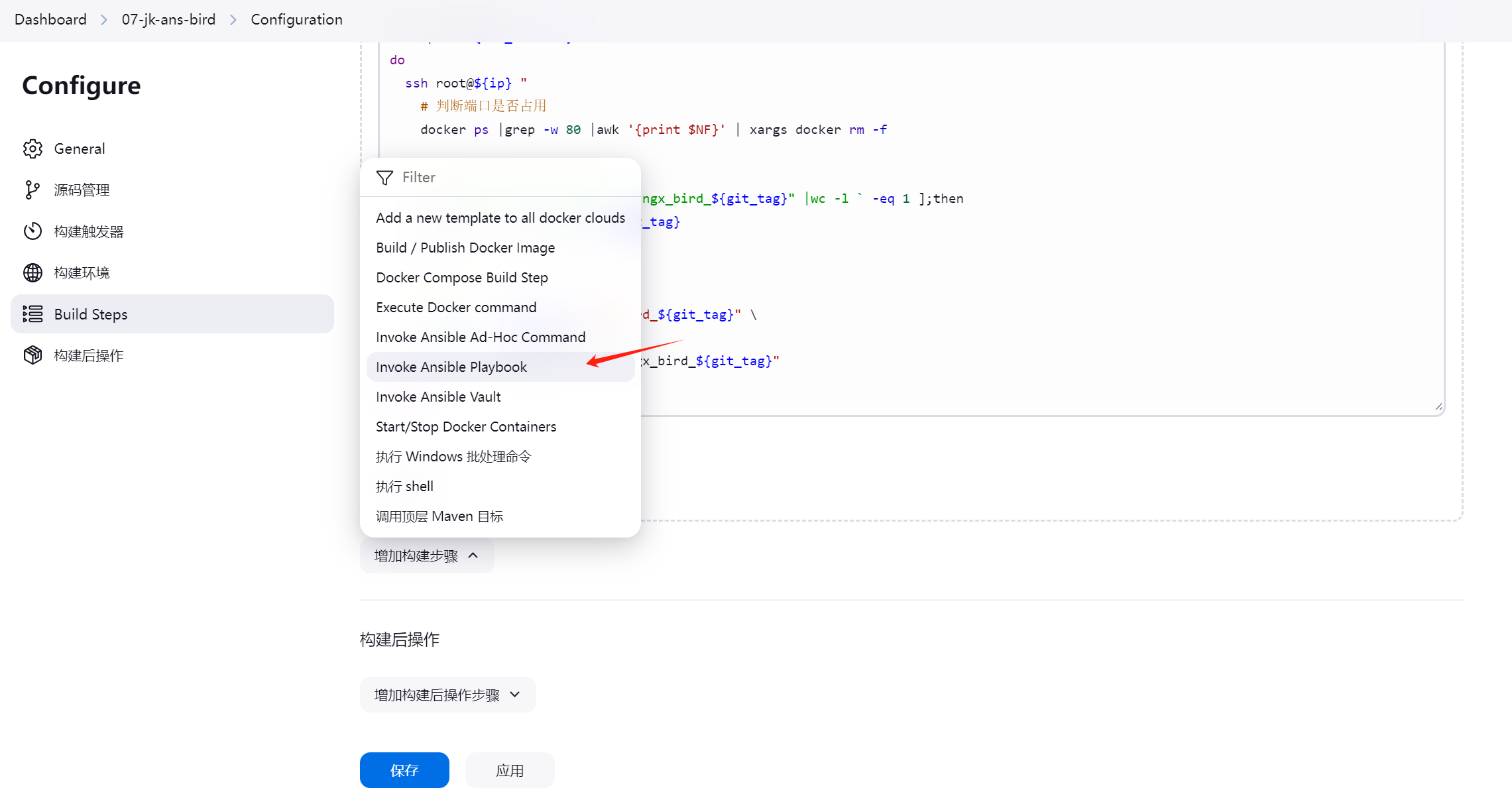This screenshot has width=1512, height=808.
Task: Select Build Steps in sidebar
Action: 172,314
